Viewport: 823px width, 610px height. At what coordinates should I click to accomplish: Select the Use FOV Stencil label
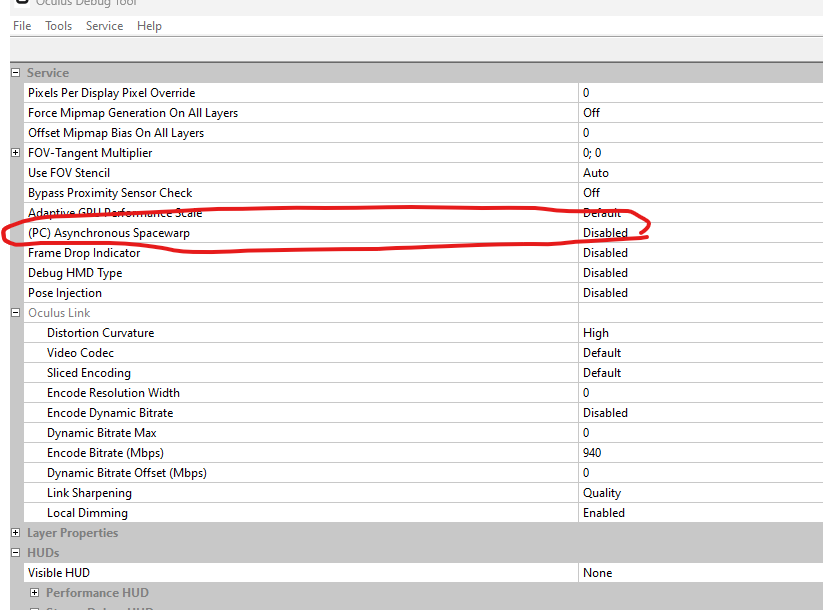69,173
